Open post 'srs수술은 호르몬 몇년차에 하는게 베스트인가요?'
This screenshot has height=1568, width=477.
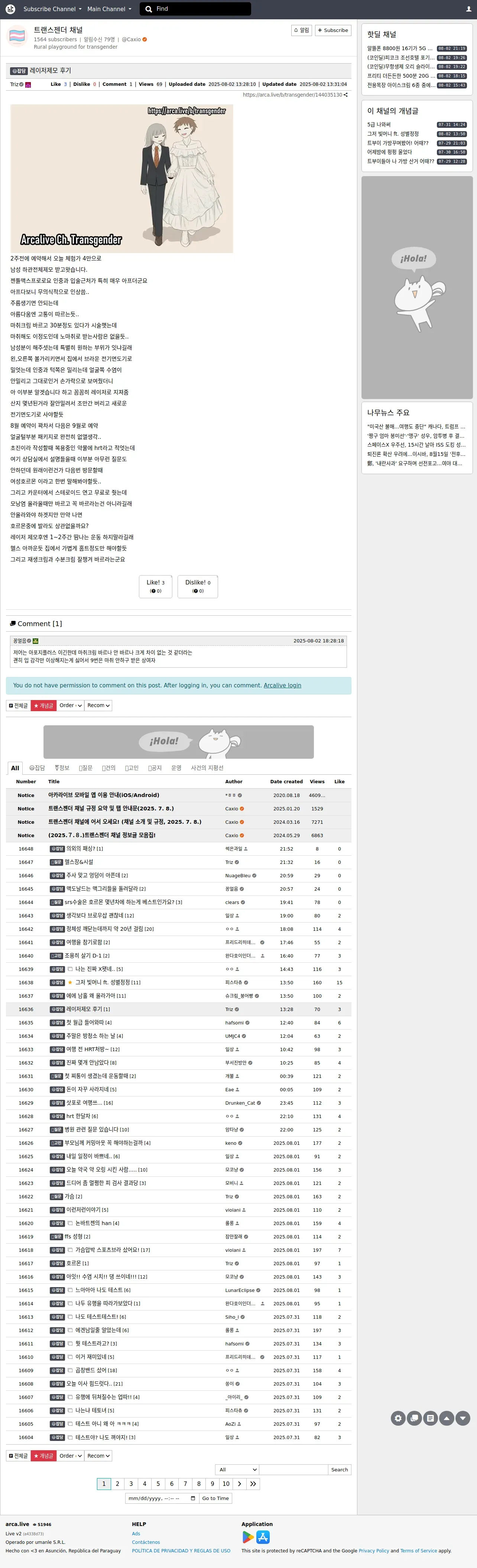click(x=119, y=902)
